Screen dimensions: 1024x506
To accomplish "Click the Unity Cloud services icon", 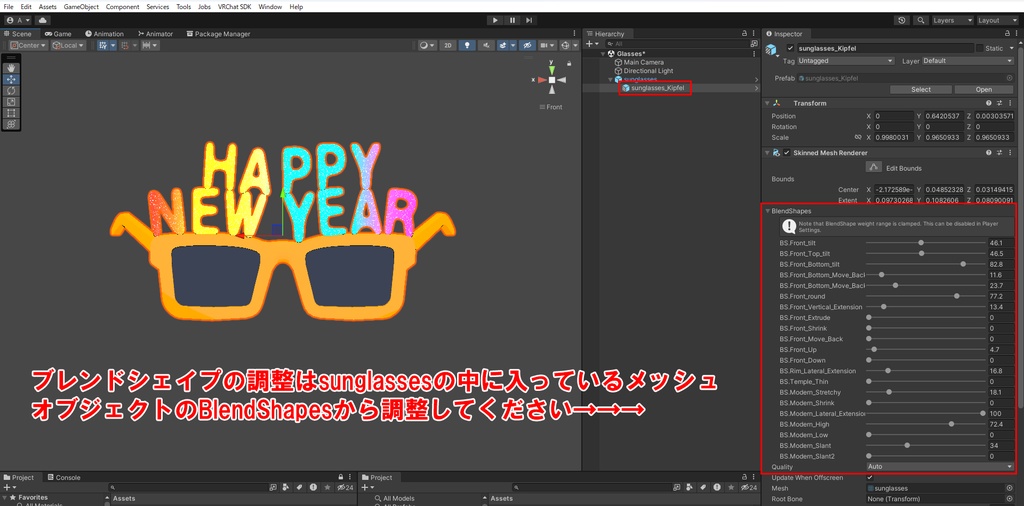I will click(x=43, y=20).
